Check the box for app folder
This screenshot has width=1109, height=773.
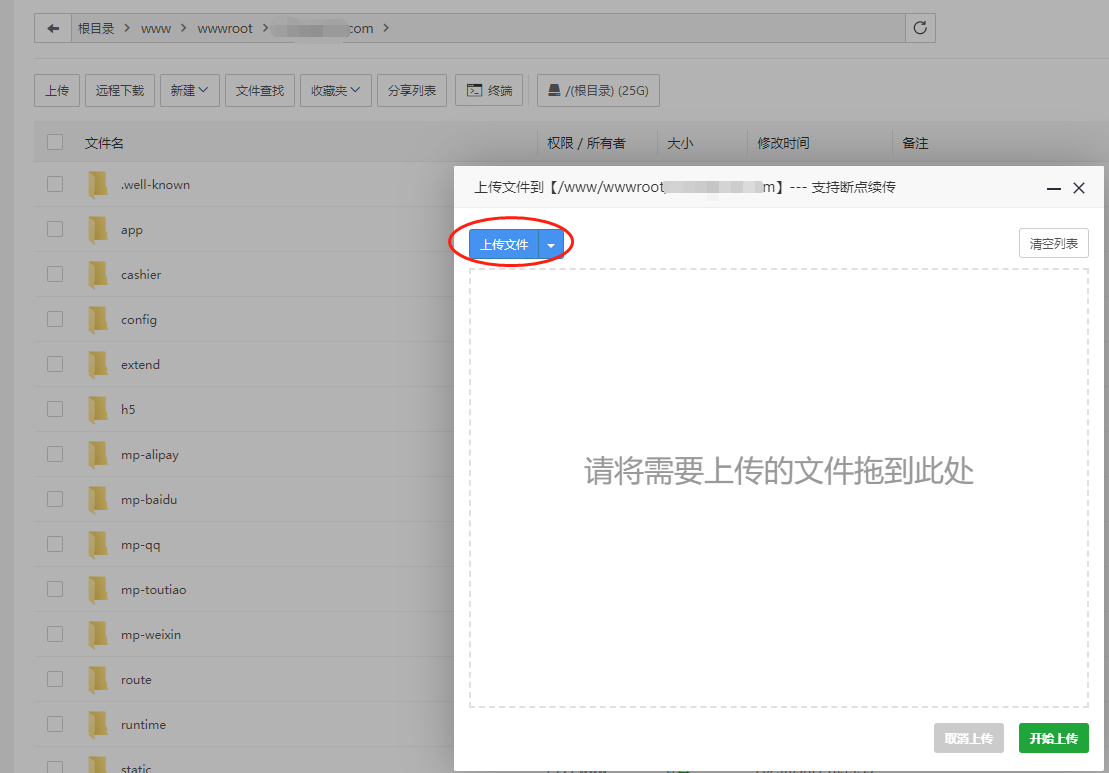click(55, 229)
